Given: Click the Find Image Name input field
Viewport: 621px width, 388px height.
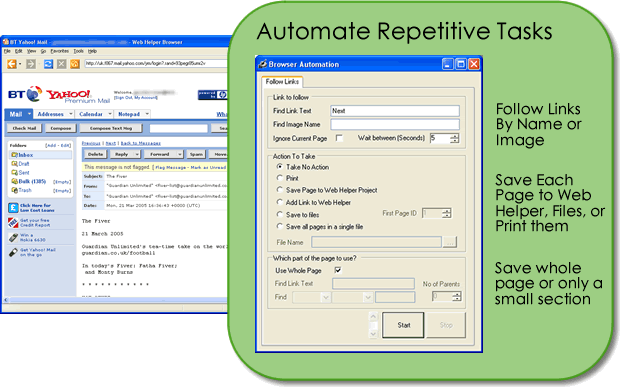Looking at the screenshot, I should 395,124.
